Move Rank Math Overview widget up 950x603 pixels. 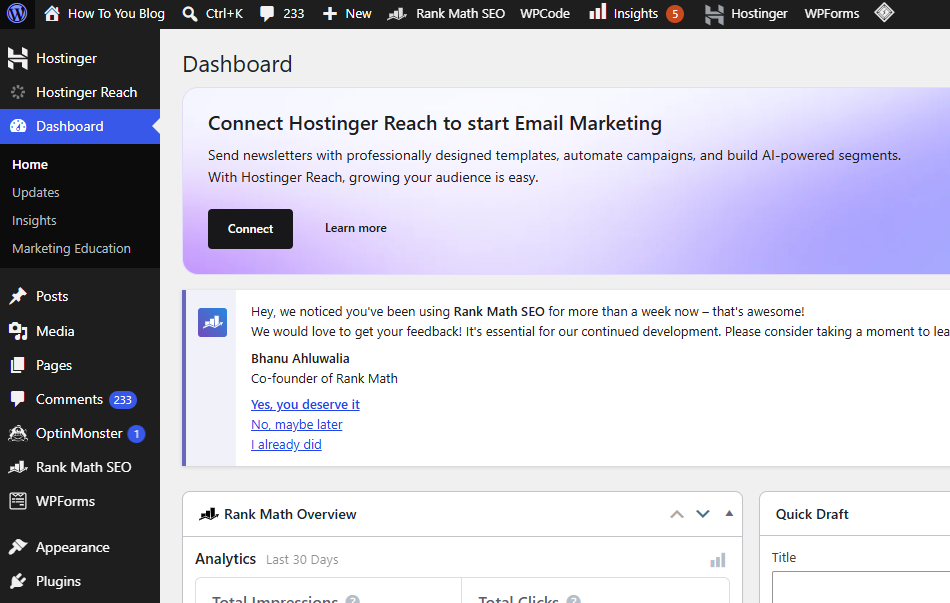click(x=677, y=514)
